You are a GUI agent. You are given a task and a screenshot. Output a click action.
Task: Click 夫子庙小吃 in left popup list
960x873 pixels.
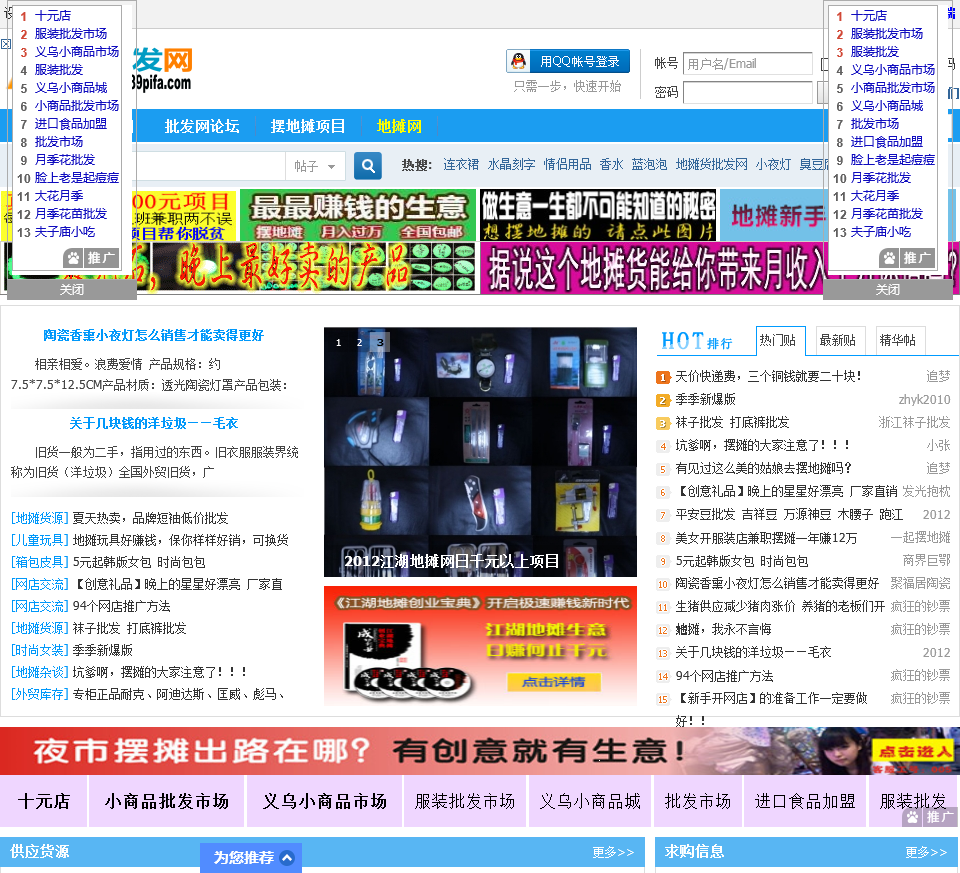click(64, 232)
